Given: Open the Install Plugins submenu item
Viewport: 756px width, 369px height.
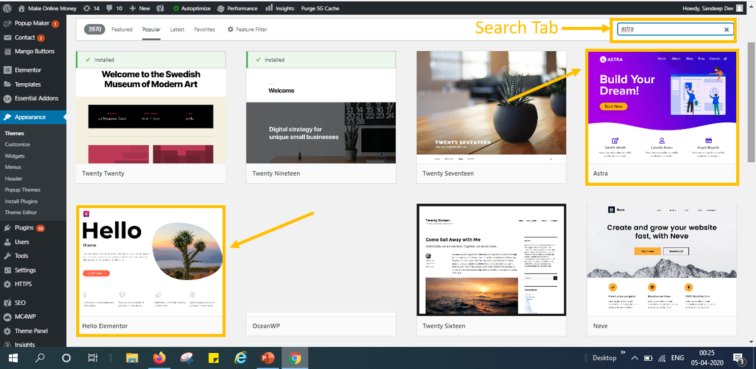Looking at the screenshot, I should [21, 201].
